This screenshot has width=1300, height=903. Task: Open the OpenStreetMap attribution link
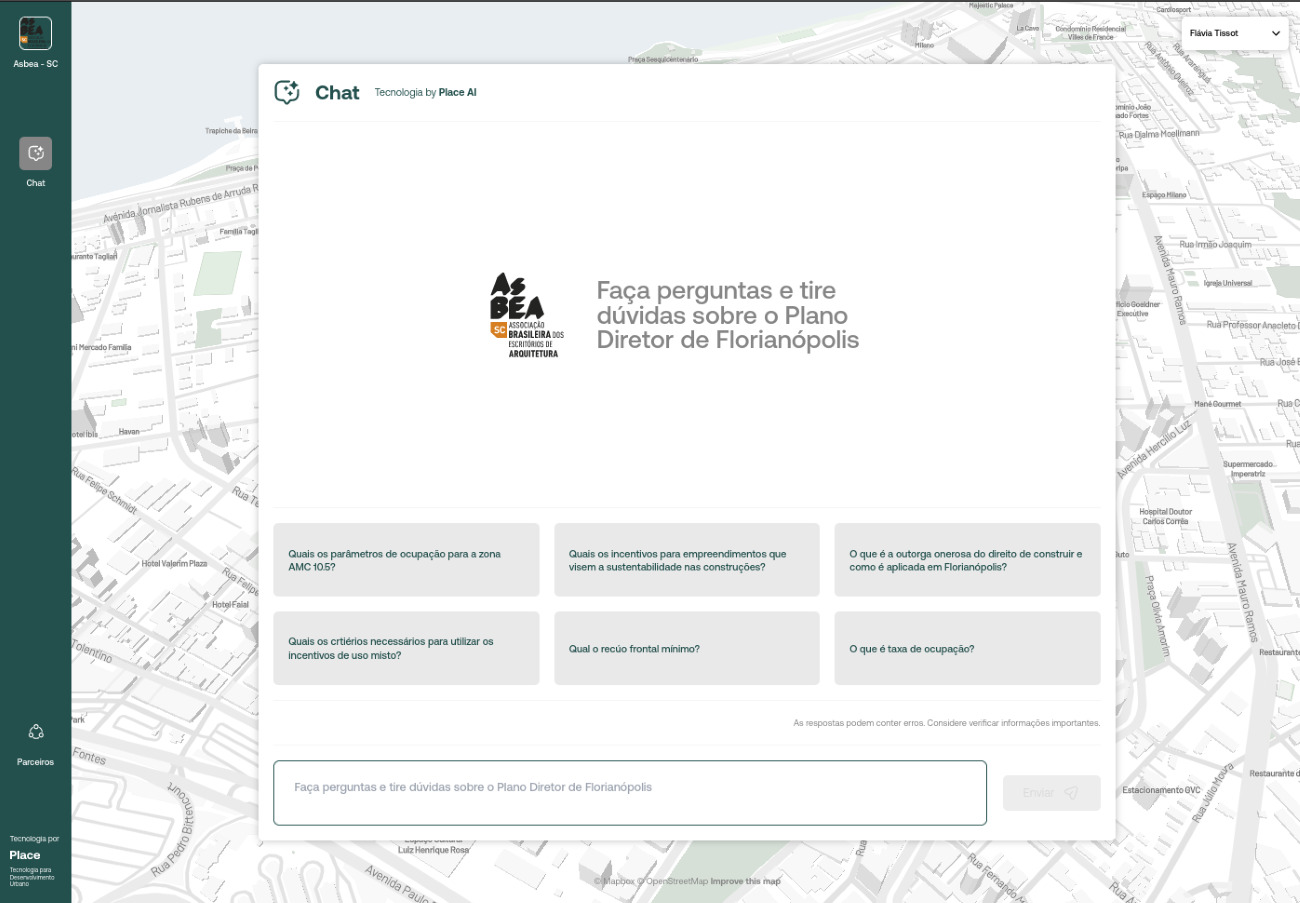point(672,881)
